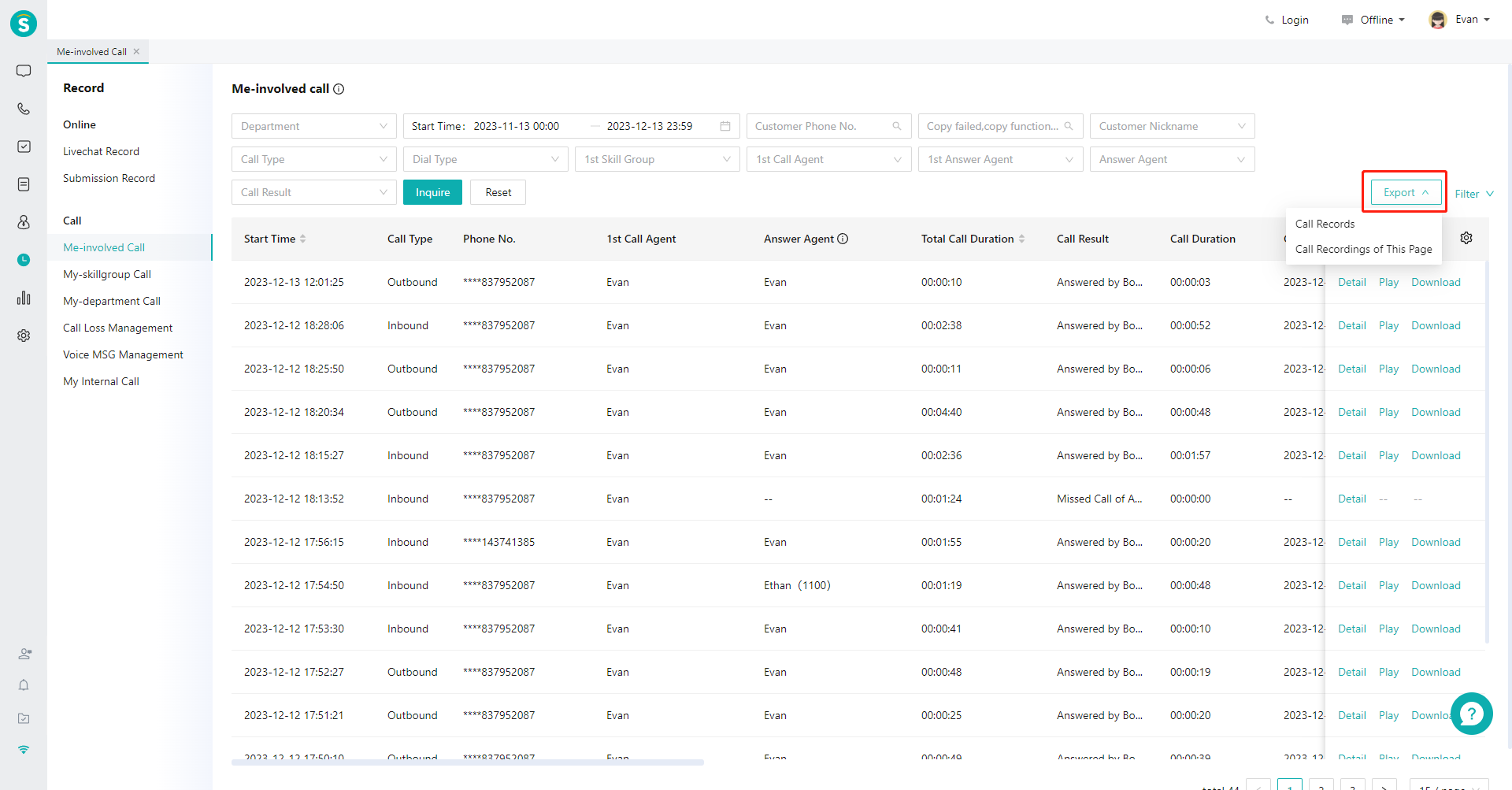Click the info icon beside Me-involved call title
Image resolution: width=1512 pixels, height=790 pixels.
[339, 89]
